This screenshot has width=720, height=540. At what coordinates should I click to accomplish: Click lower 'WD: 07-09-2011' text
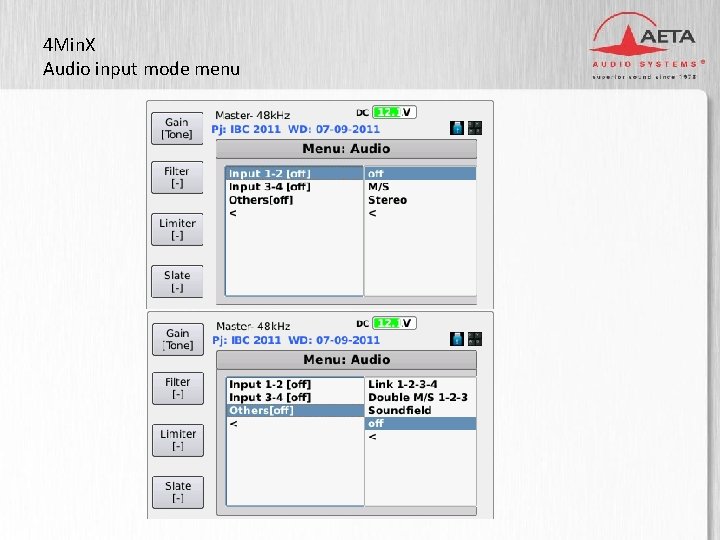coord(334,340)
